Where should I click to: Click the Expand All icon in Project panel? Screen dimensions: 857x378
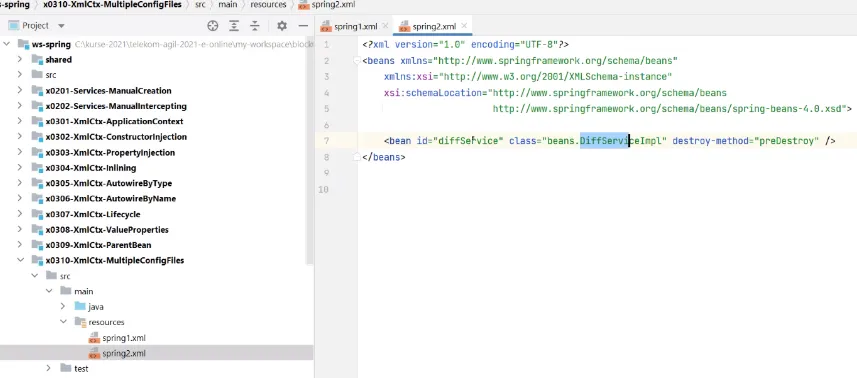[234, 26]
